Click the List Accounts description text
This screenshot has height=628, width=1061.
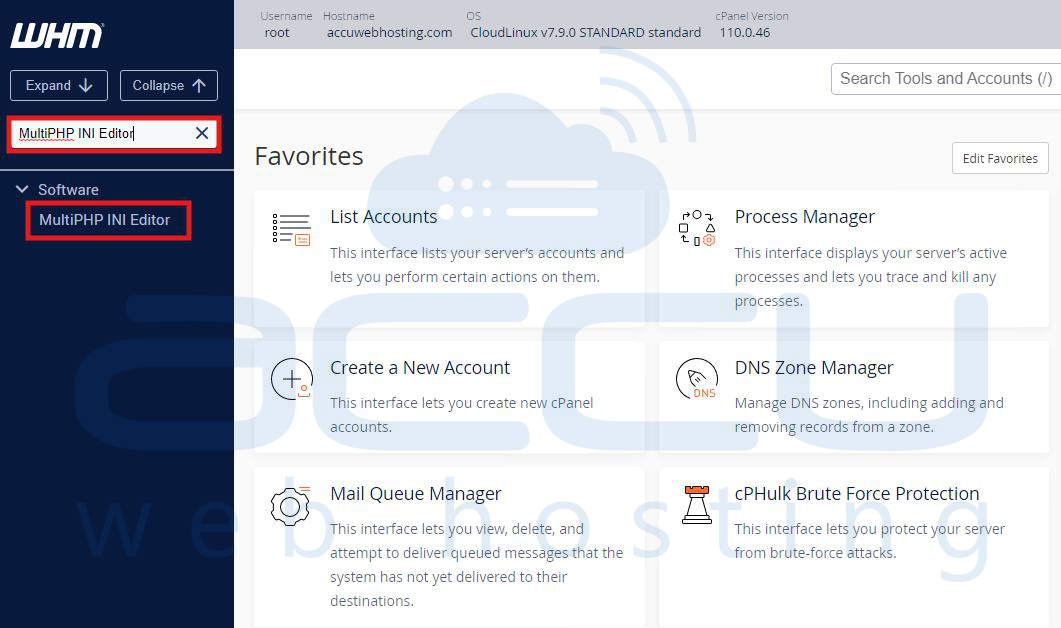(x=477, y=265)
